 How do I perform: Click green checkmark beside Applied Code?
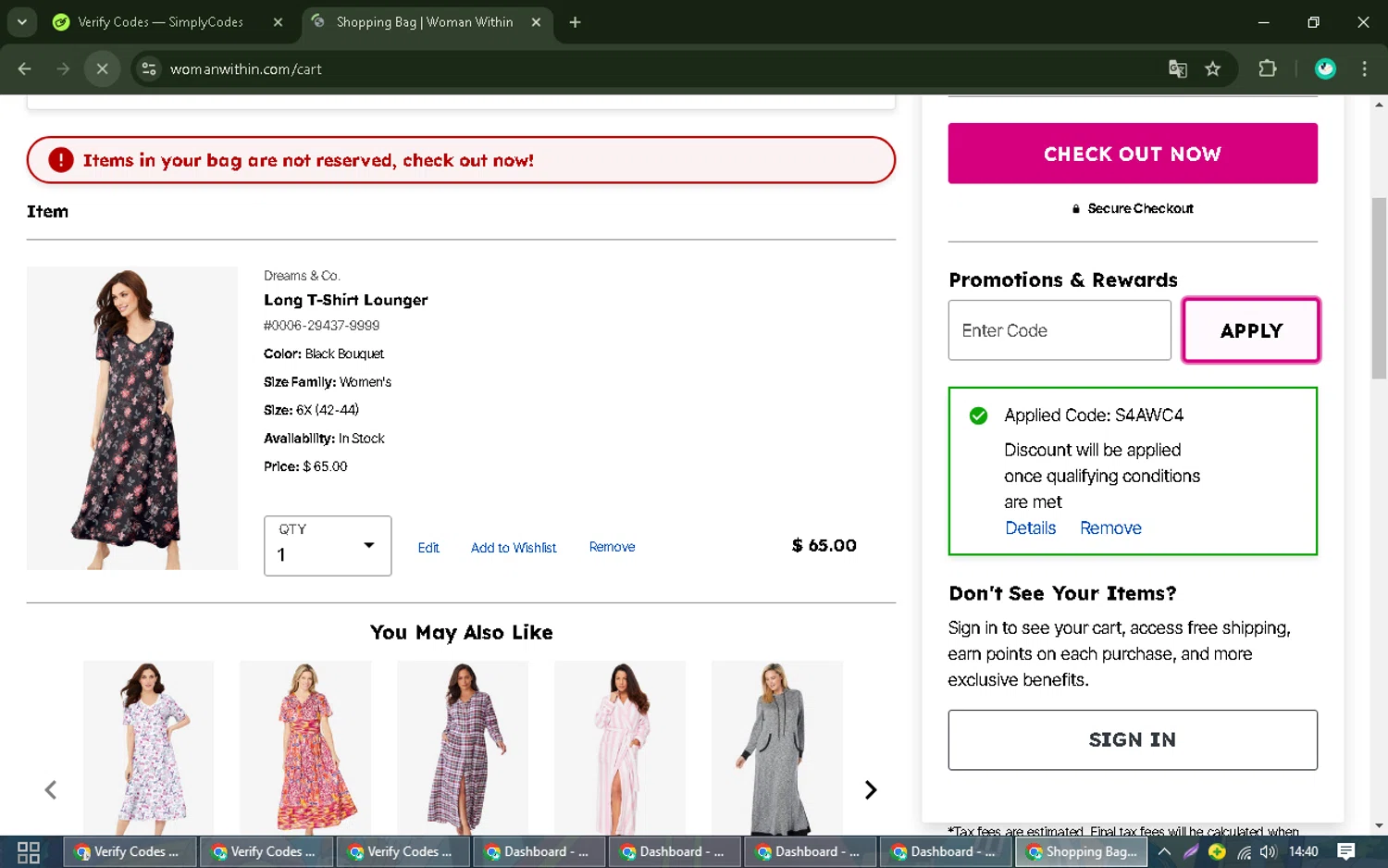pos(978,415)
